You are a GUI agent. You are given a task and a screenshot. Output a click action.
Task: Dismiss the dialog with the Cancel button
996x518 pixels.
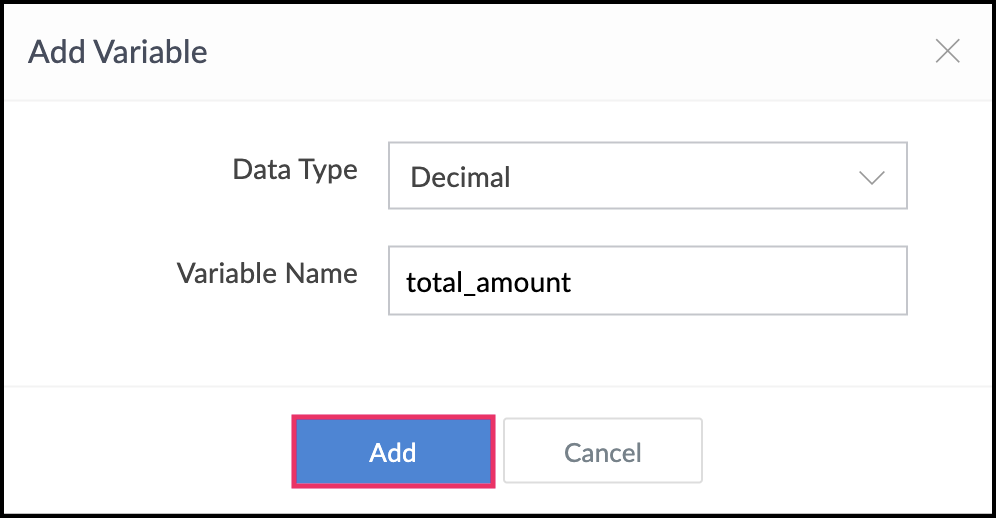click(603, 451)
